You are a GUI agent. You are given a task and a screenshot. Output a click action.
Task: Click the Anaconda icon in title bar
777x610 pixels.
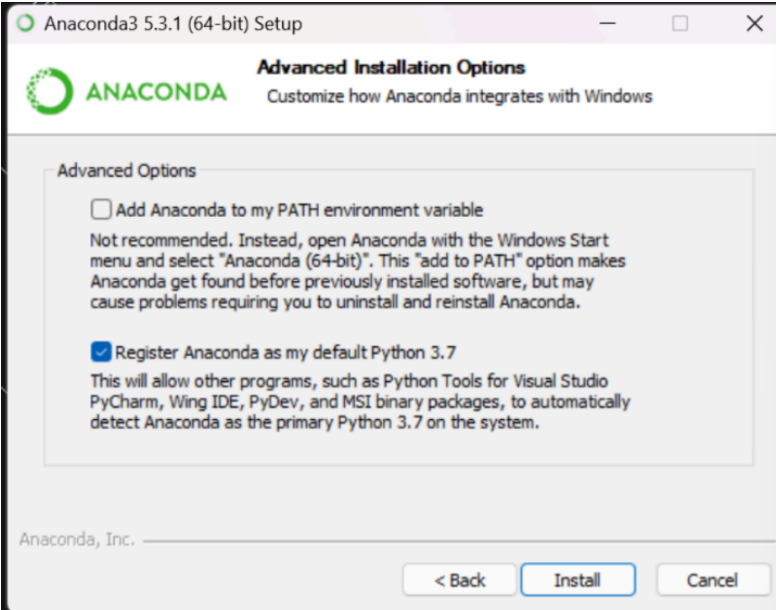pyautogui.click(x=26, y=23)
